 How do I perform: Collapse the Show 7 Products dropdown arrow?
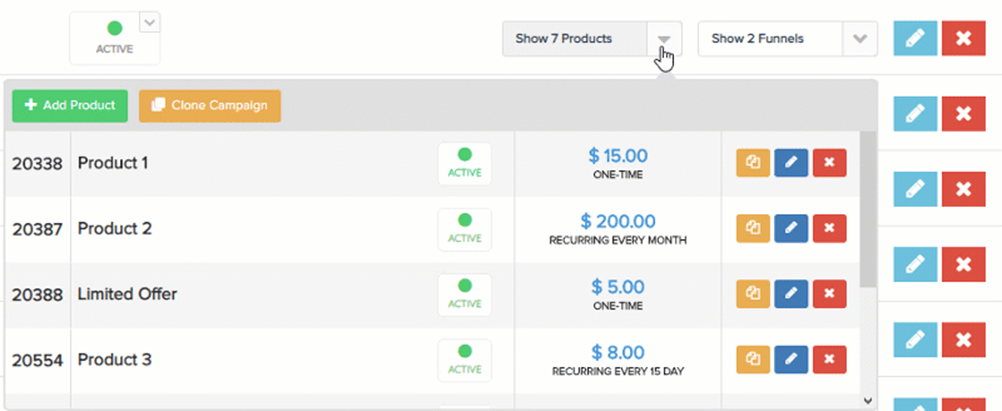coord(665,39)
